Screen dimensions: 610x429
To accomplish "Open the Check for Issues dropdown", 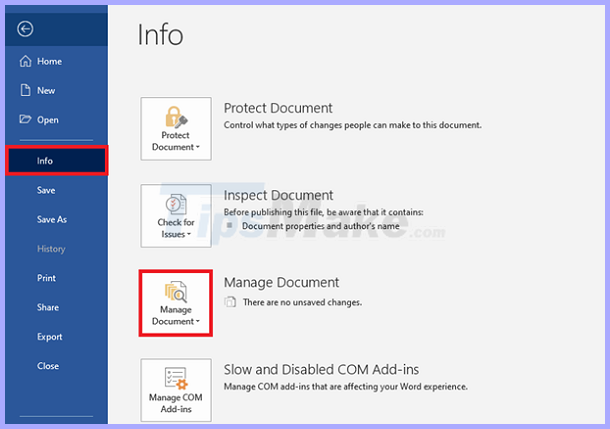I will click(x=176, y=216).
